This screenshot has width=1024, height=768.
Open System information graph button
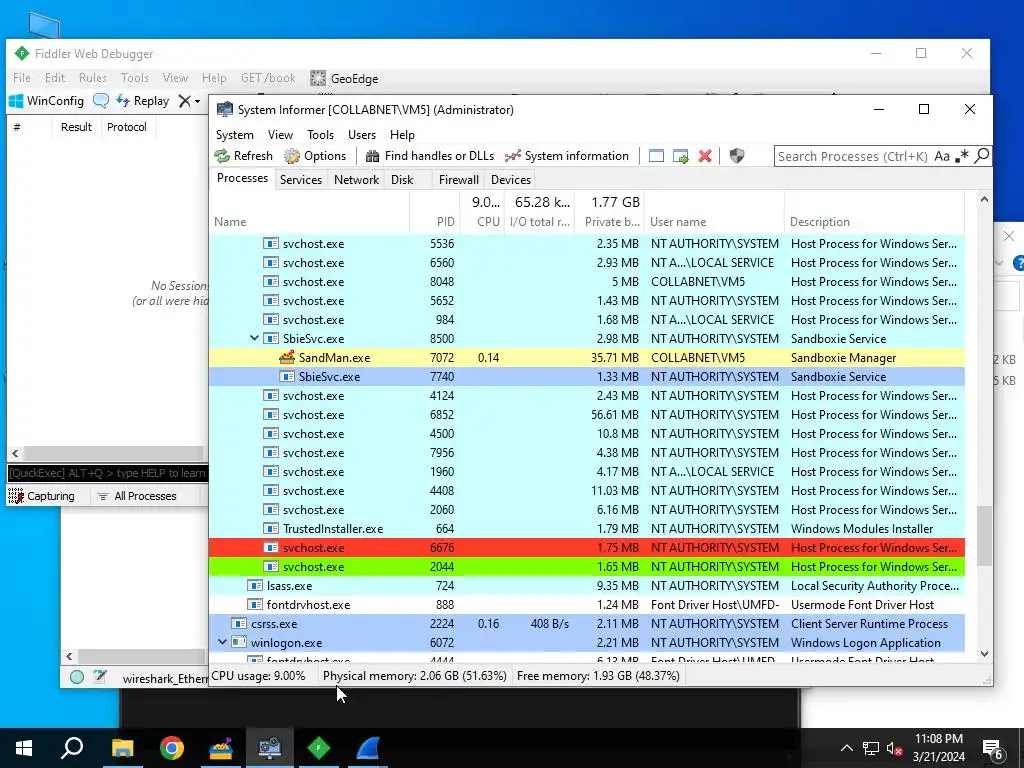click(567, 156)
